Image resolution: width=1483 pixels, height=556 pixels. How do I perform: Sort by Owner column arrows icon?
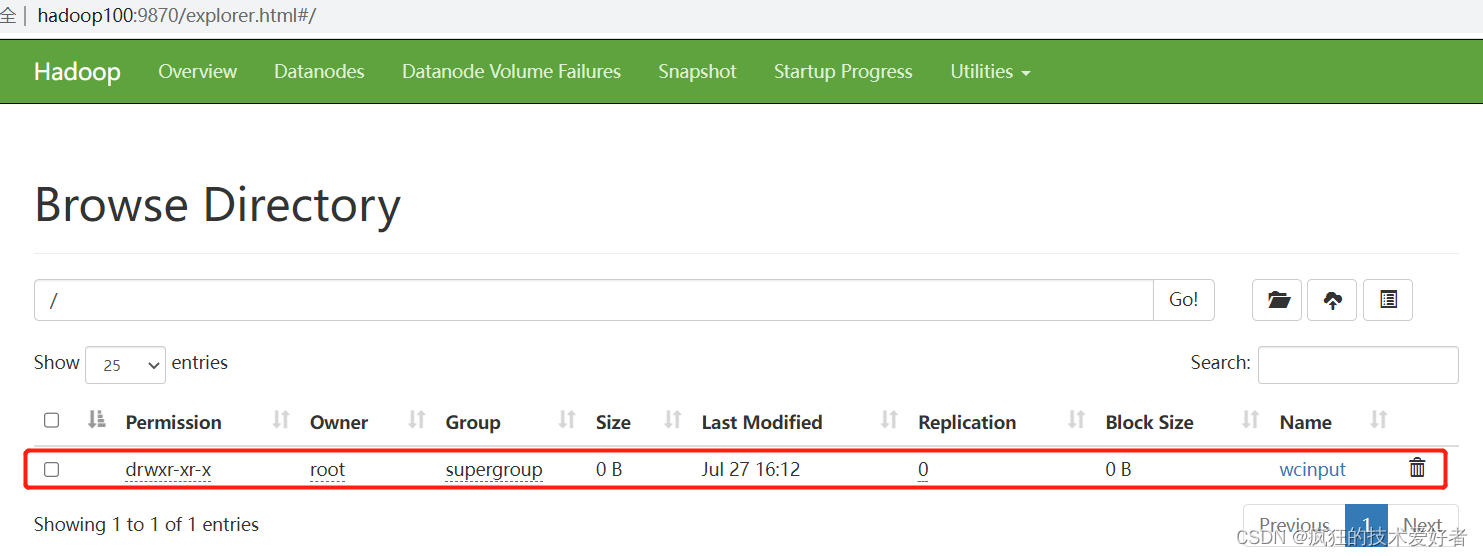pyautogui.click(x=417, y=421)
